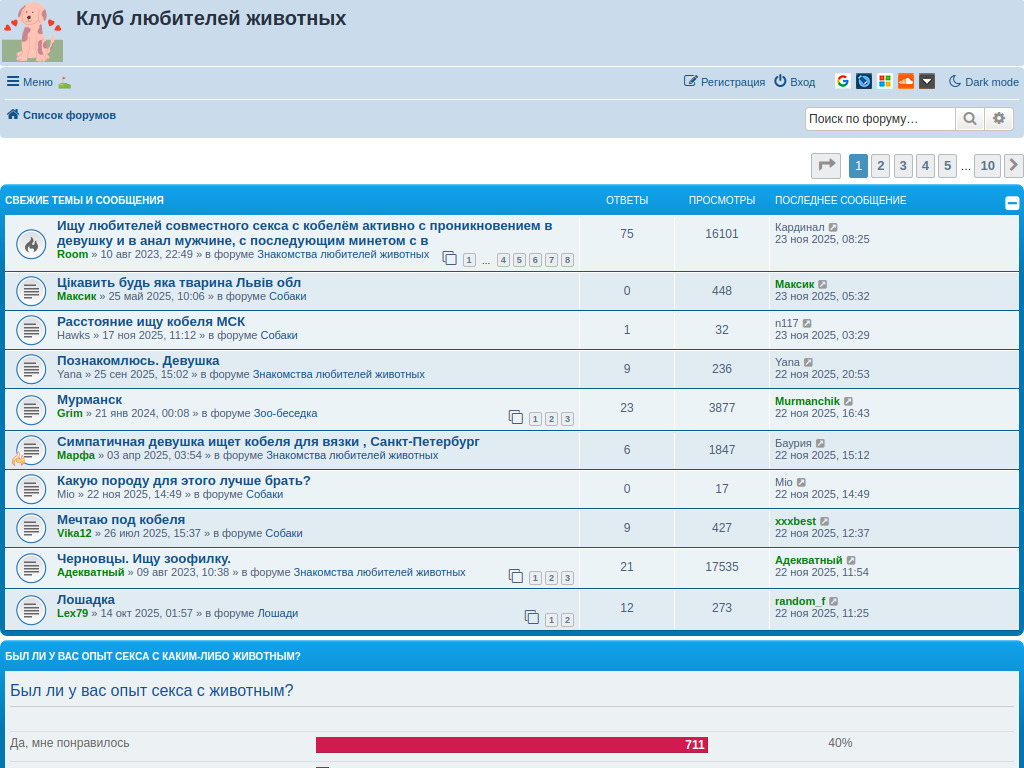This screenshot has height=768, width=1024.
Task: Click the Google login icon
Action: click(843, 82)
